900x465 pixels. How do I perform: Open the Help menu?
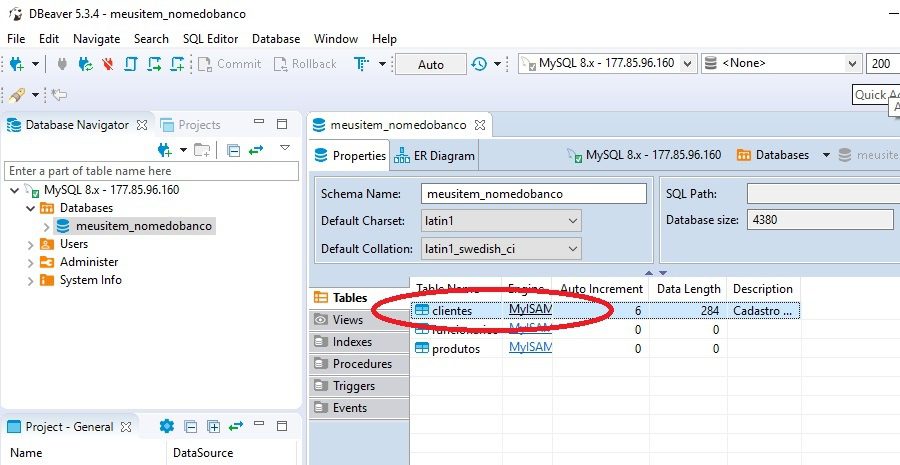(384, 39)
